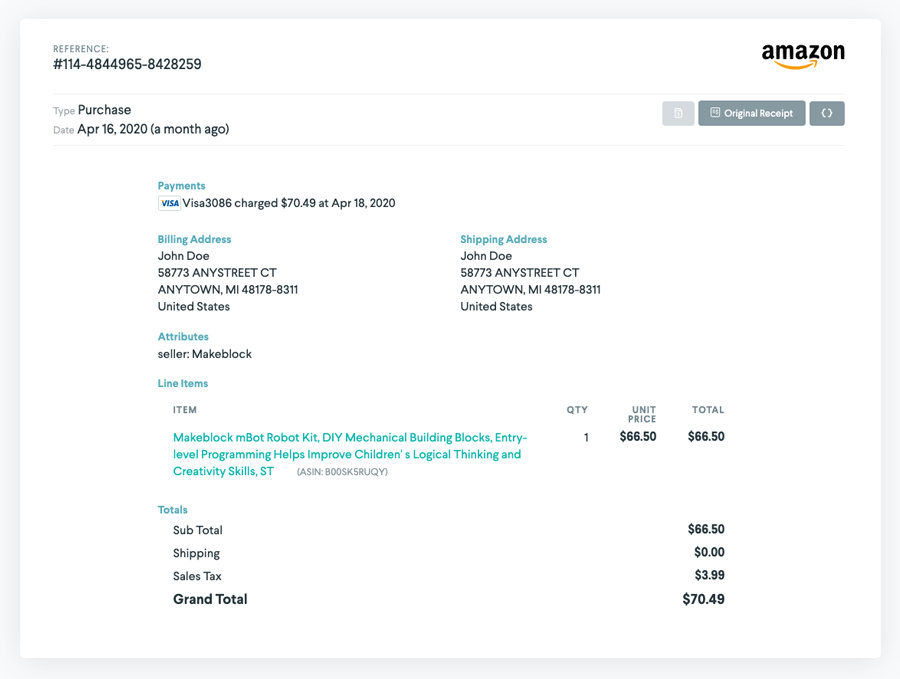
Task: Select the Billing Address heading
Action: point(194,239)
